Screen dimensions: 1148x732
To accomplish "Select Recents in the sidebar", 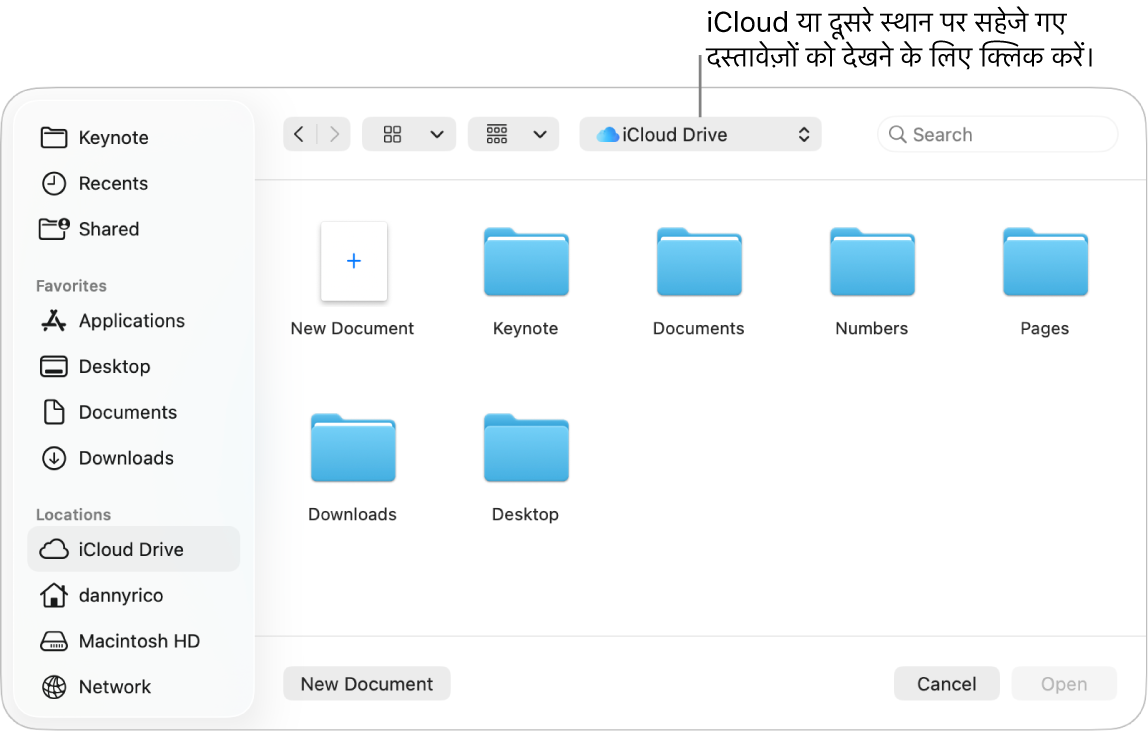I will (95, 183).
